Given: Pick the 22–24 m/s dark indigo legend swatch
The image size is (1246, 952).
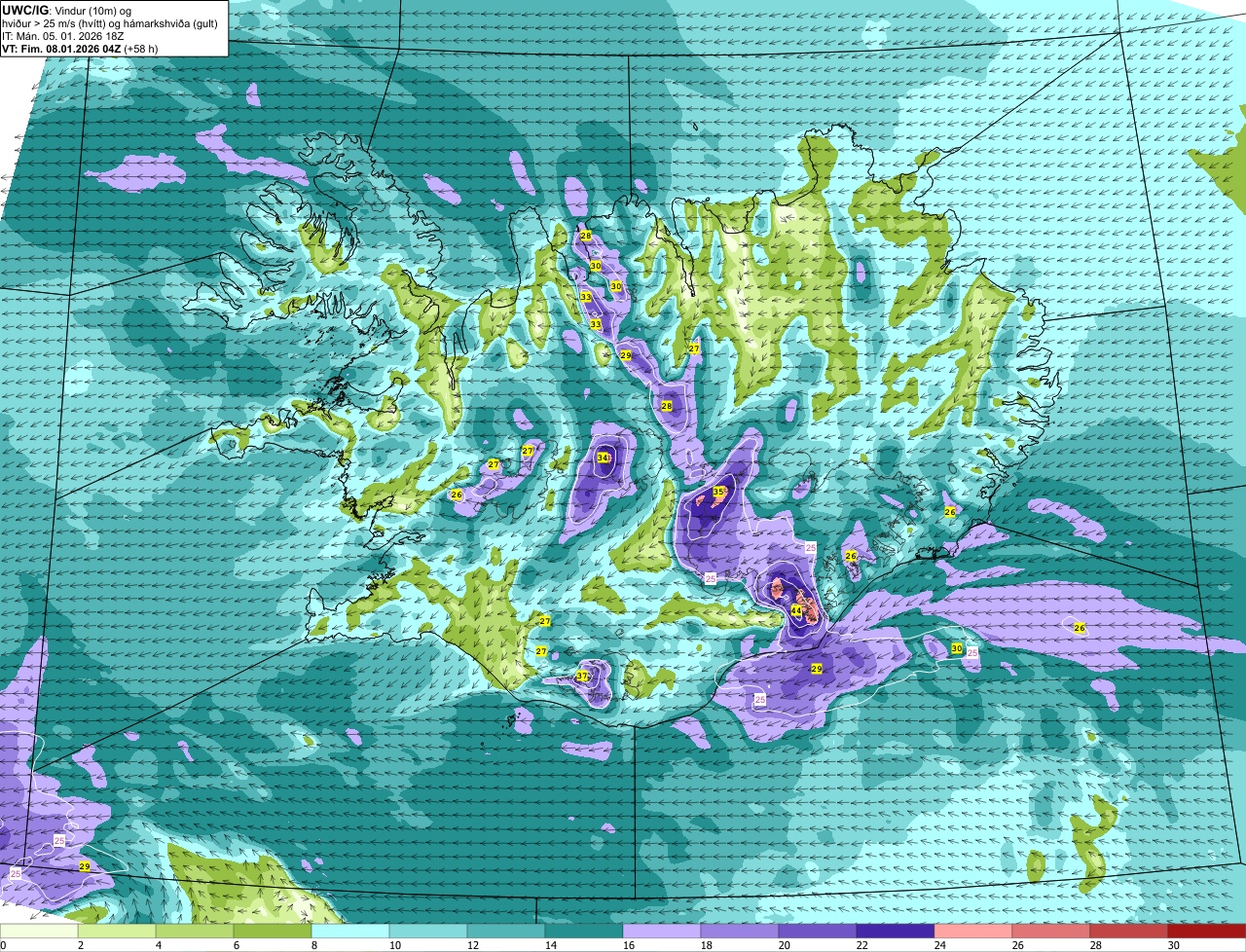Looking at the screenshot, I should click(896, 932).
